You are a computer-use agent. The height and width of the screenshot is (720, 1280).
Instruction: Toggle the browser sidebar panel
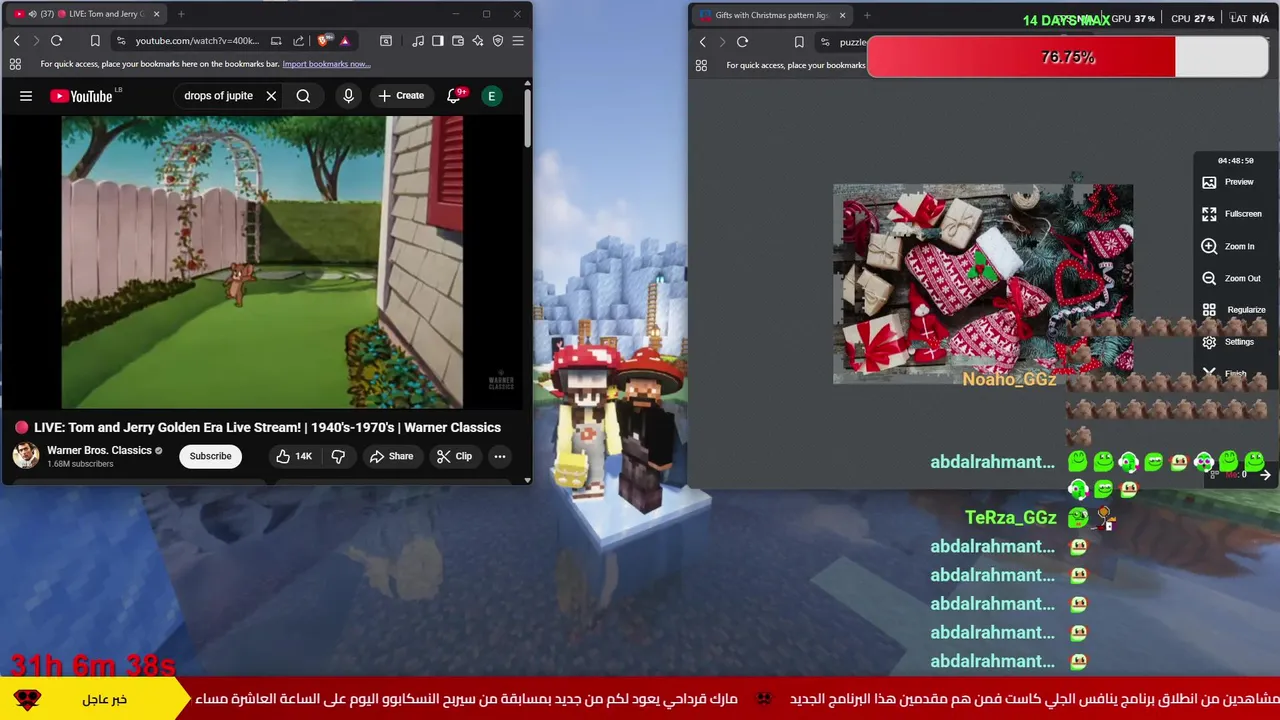click(438, 41)
